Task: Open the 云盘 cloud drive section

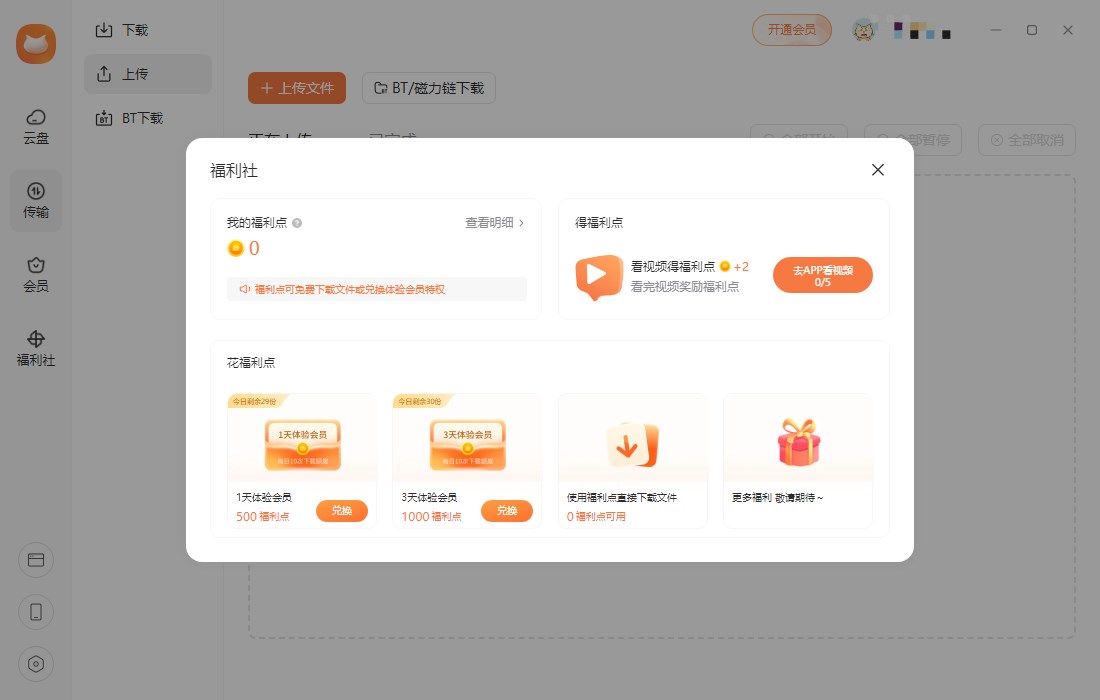Action: (x=36, y=127)
